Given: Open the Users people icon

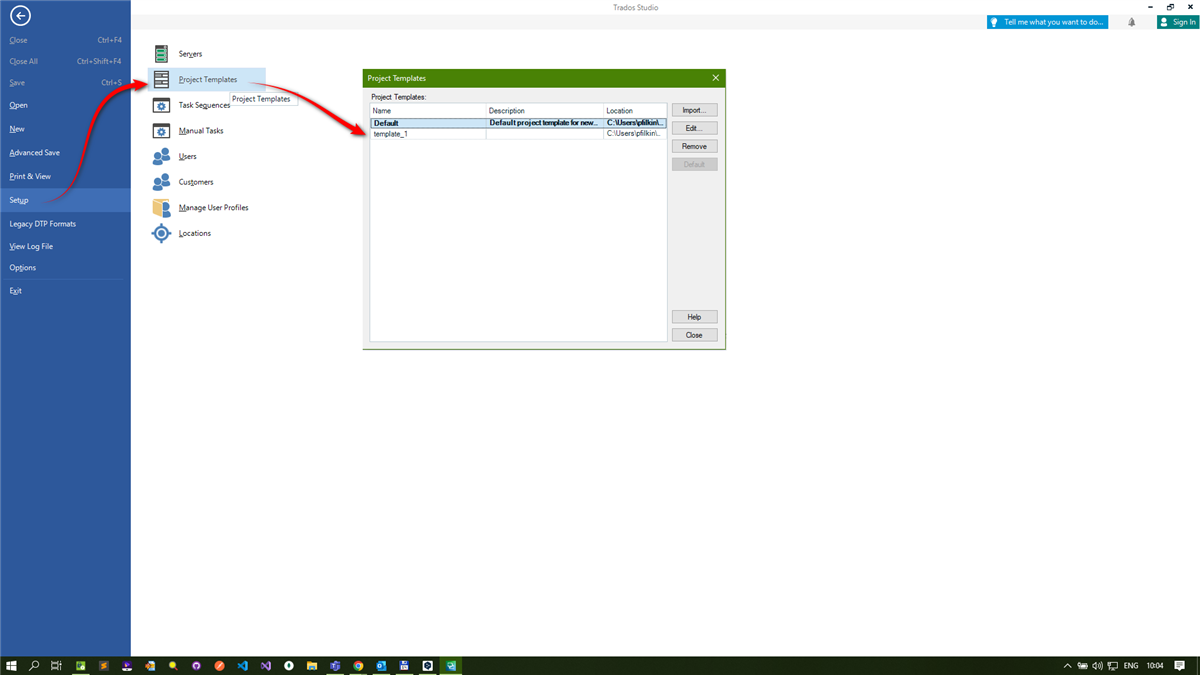Looking at the screenshot, I should coord(161,156).
